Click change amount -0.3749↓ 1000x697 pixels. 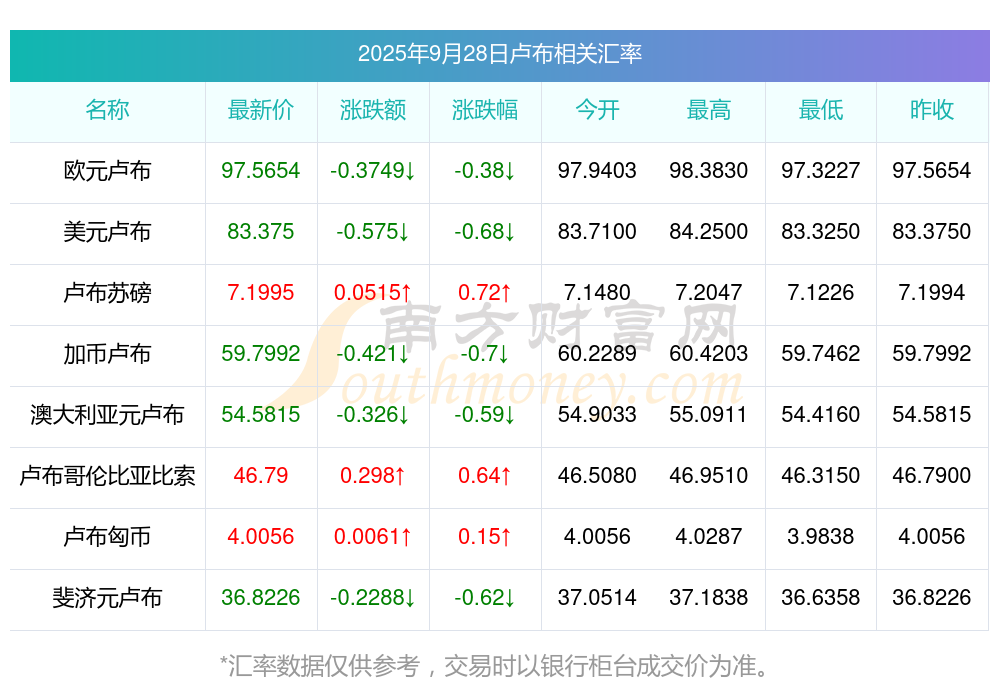[373, 170]
